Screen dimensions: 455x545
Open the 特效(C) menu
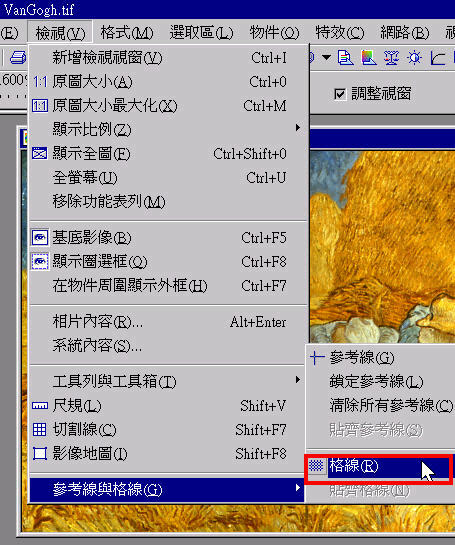coord(339,33)
